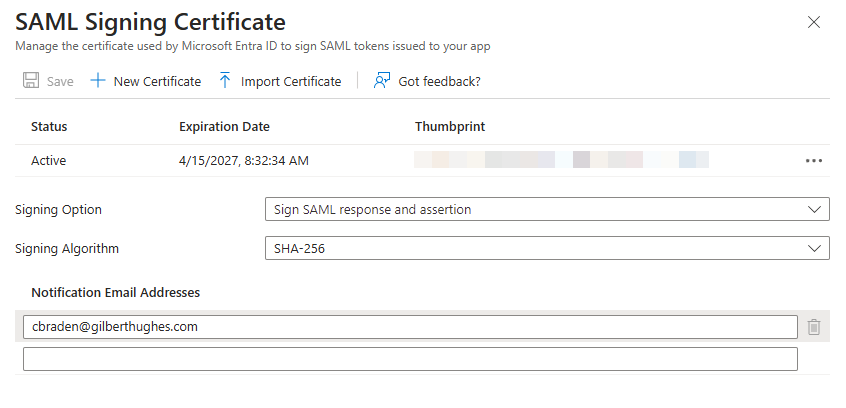846x408 pixels.
Task: Expand the Signing Option dropdown chevron
Action: point(812,210)
